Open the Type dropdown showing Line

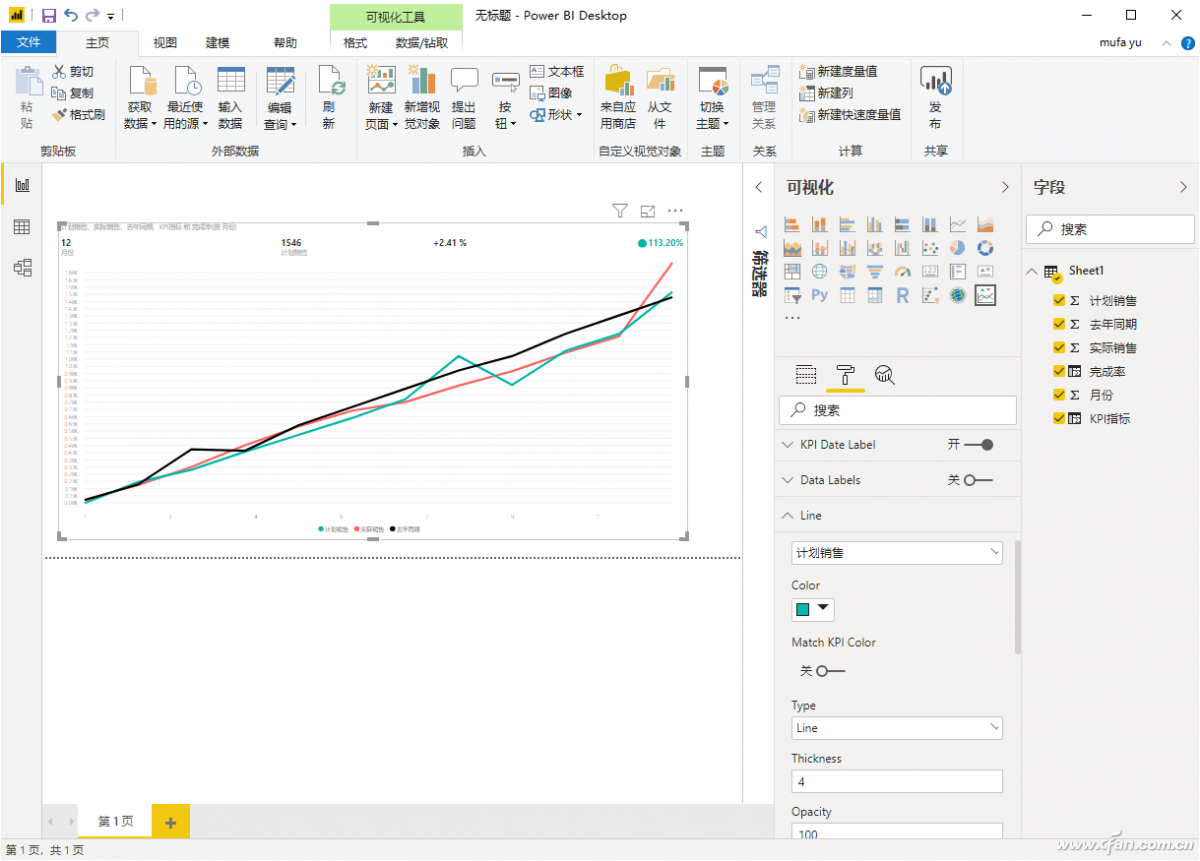[896, 728]
